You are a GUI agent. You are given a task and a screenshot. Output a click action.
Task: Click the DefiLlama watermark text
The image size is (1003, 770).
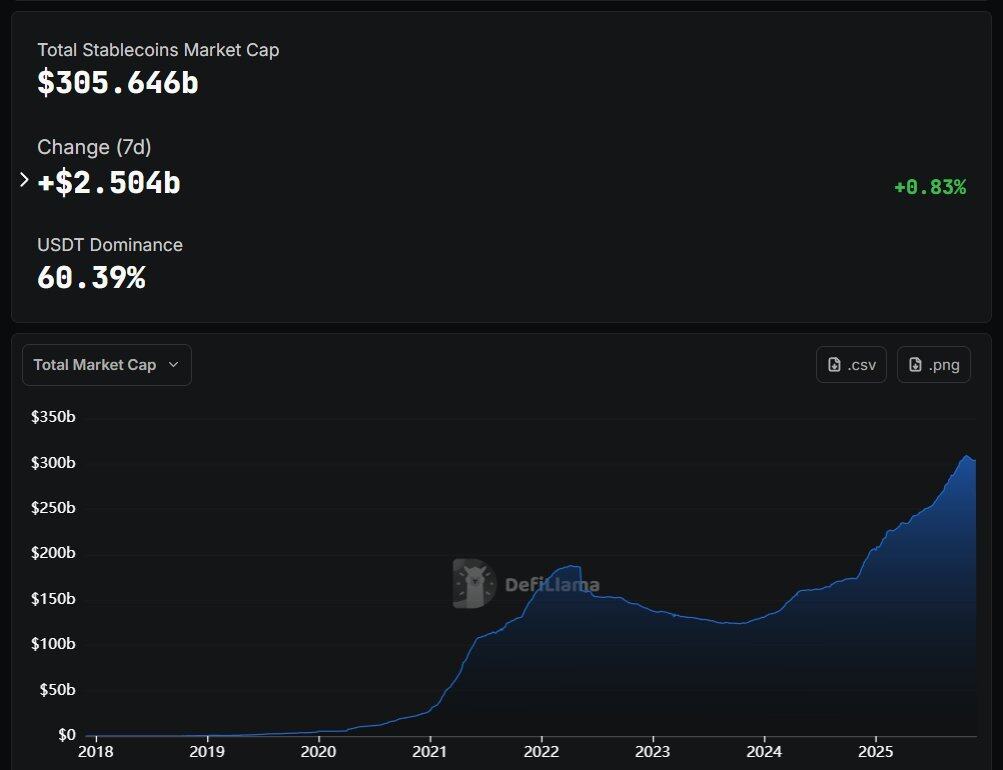pyautogui.click(x=552, y=585)
